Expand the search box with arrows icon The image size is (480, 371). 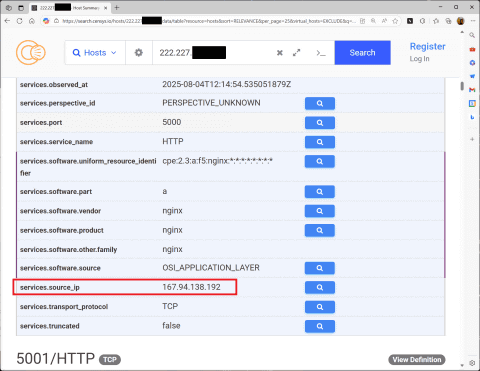point(296,53)
